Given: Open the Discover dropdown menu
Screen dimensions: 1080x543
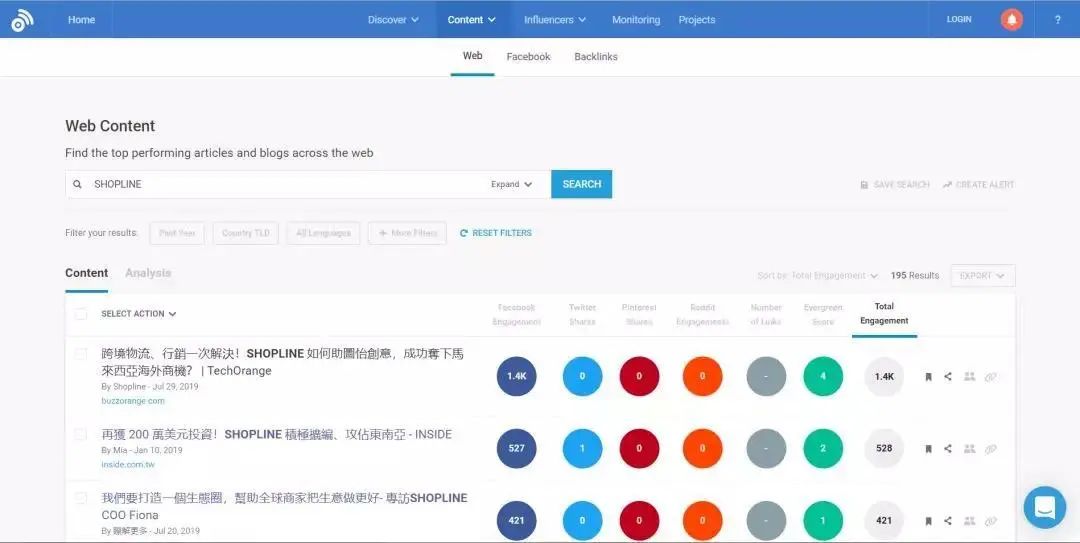Looking at the screenshot, I should tap(393, 19).
